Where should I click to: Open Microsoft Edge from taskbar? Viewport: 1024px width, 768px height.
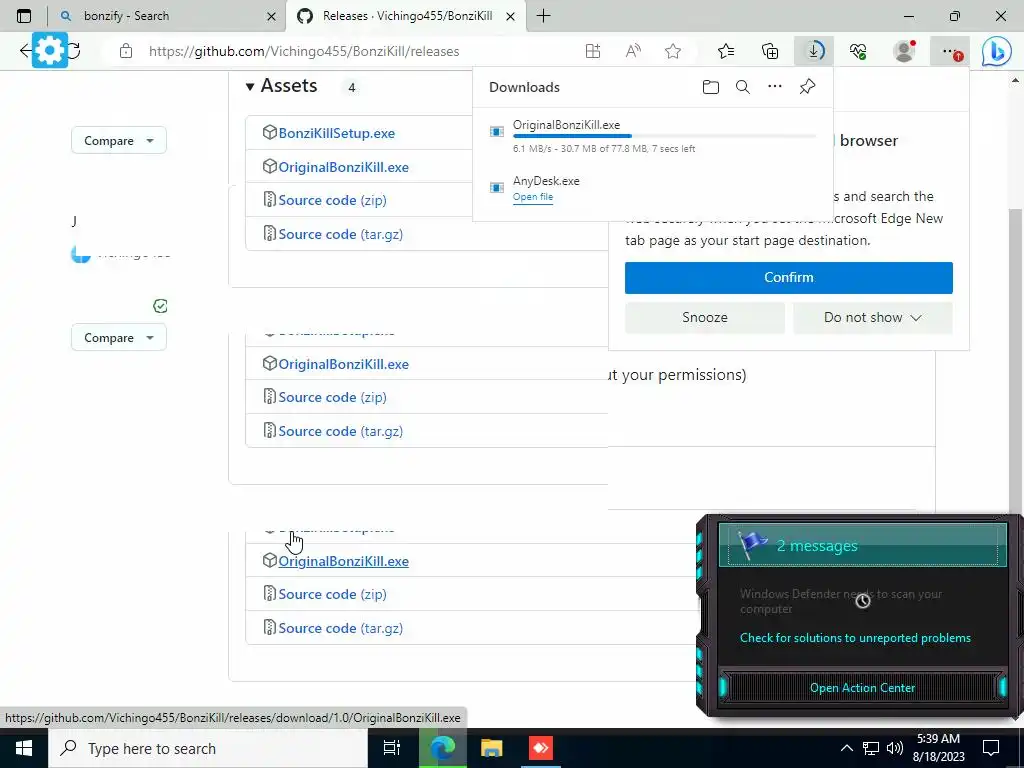click(x=441, y=748)
